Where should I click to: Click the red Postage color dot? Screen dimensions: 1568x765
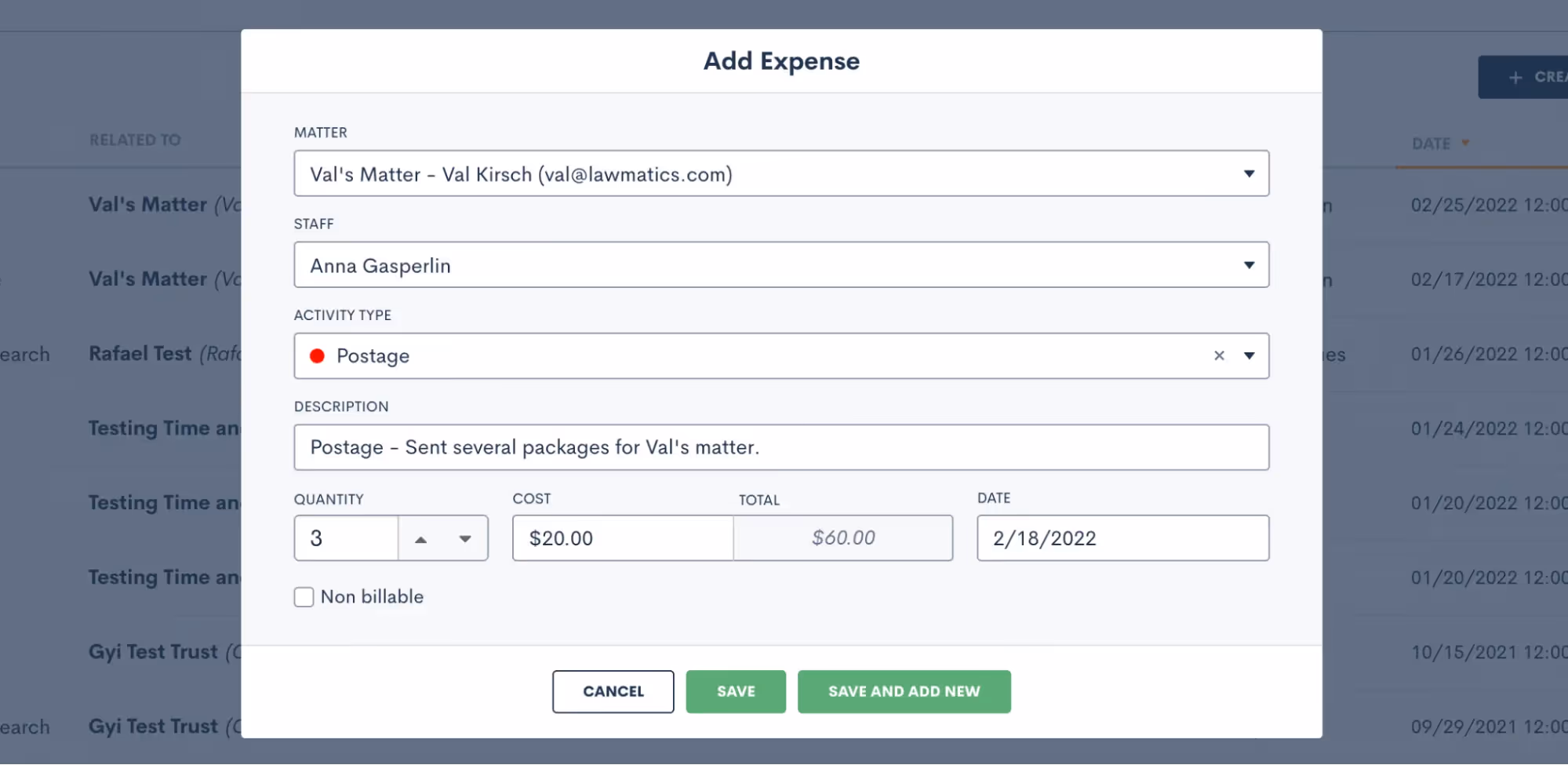pyautogui.click(x=317, y=355)
